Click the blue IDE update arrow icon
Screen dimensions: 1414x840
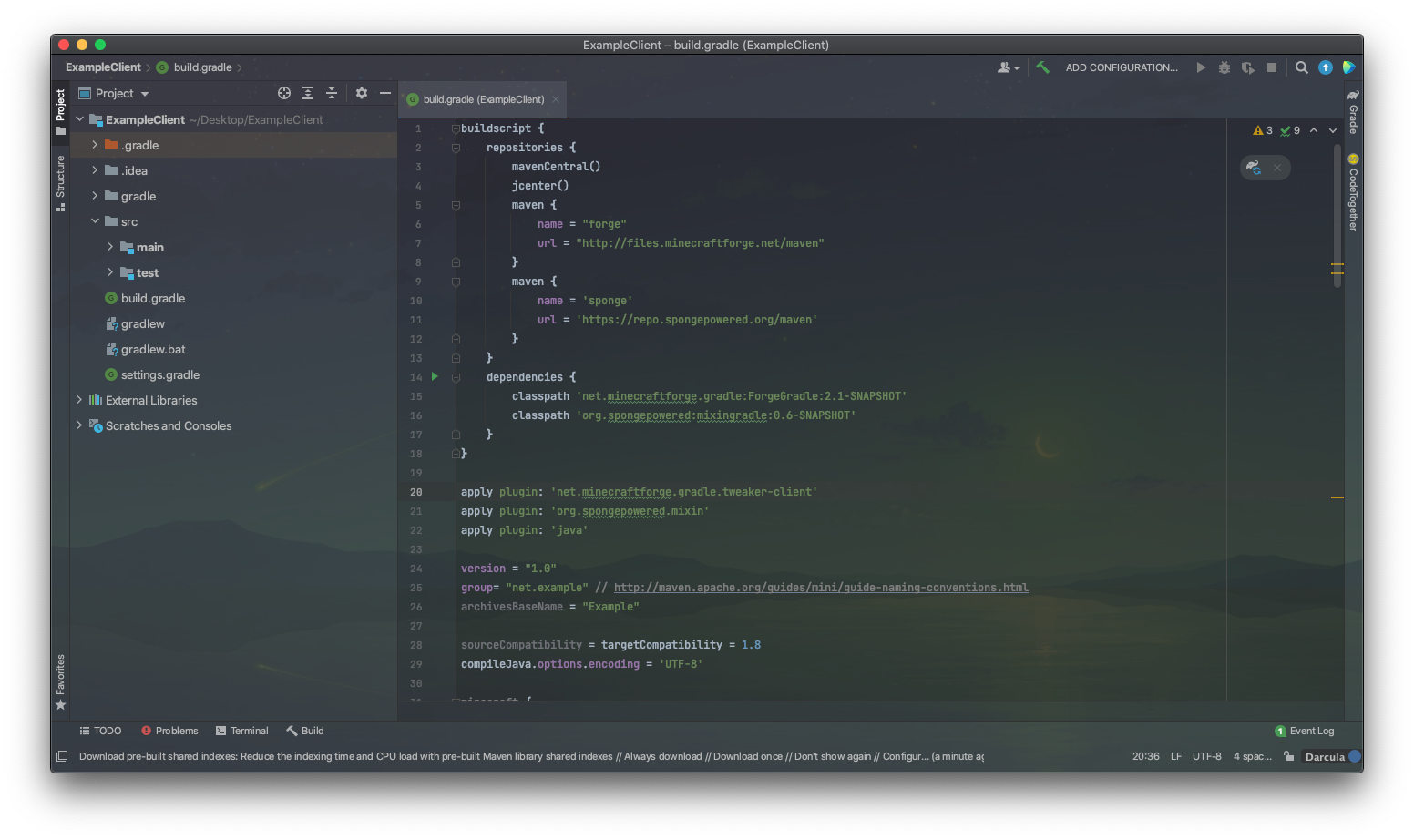(1326, 67)
